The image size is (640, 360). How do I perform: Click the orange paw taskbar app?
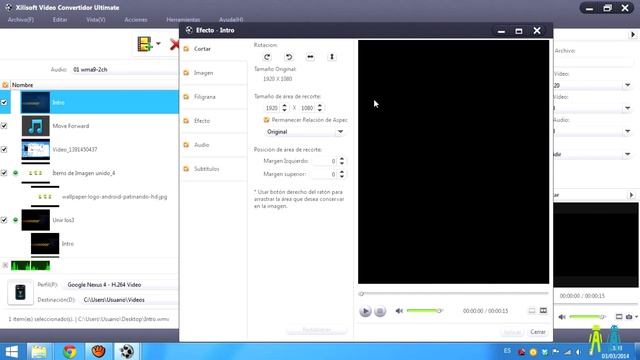coord(98,351)
